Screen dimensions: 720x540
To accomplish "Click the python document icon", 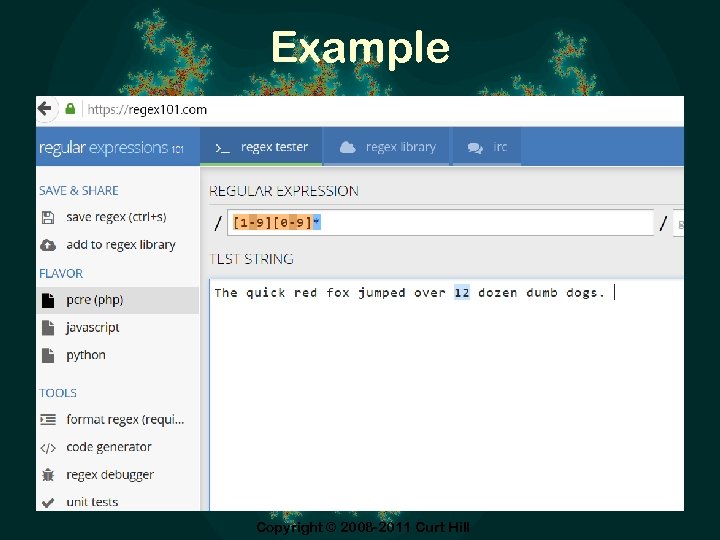I will tap(48, 355).
